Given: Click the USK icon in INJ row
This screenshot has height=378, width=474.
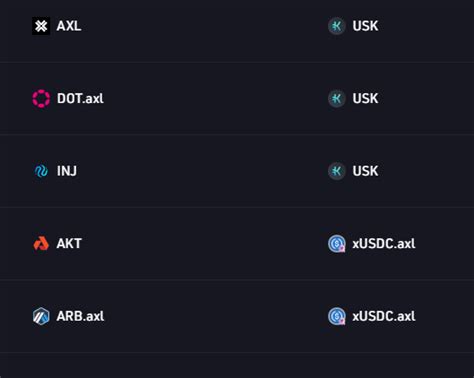Looking at the screenshot, I should click(x=337, y=171).
